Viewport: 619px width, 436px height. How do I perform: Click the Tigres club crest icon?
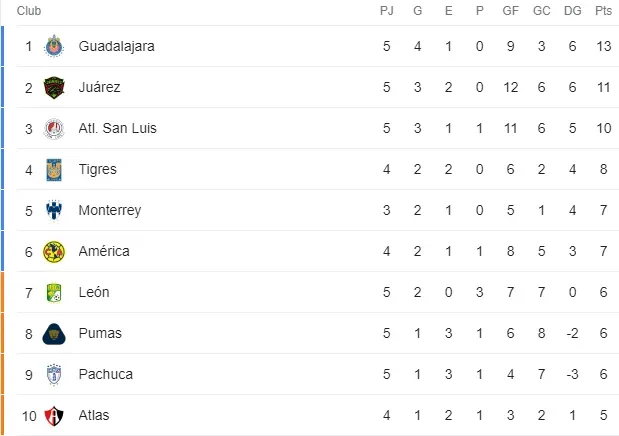click(x=54, y=169)
